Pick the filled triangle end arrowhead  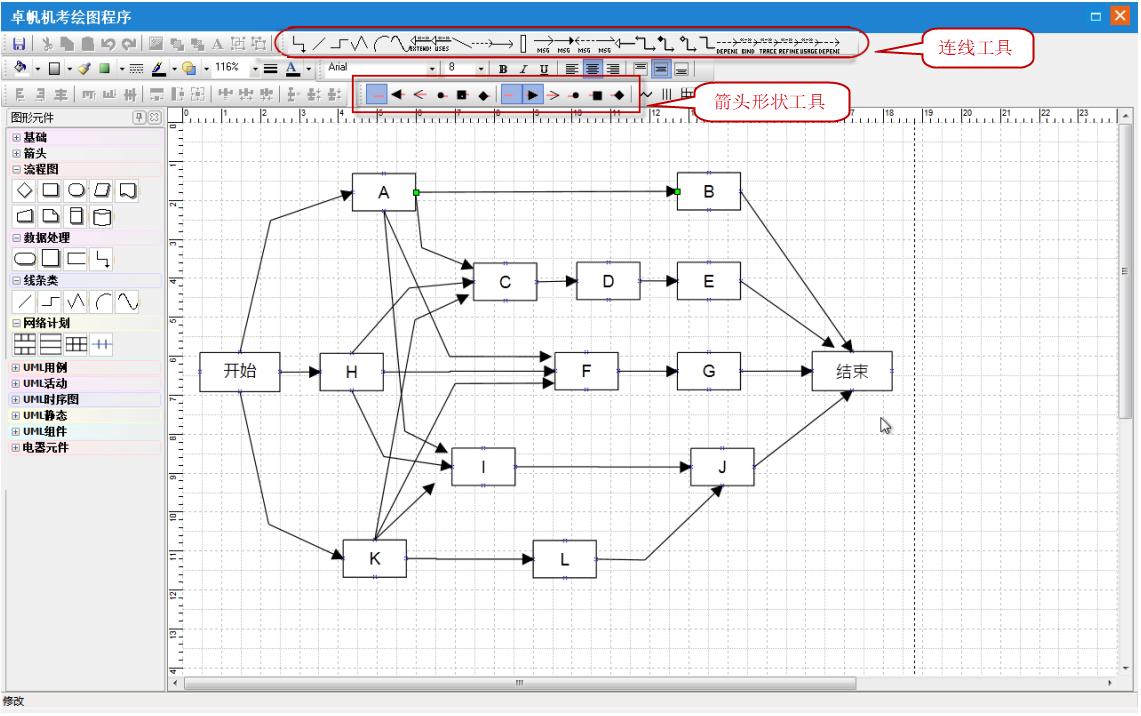[533, 95]
